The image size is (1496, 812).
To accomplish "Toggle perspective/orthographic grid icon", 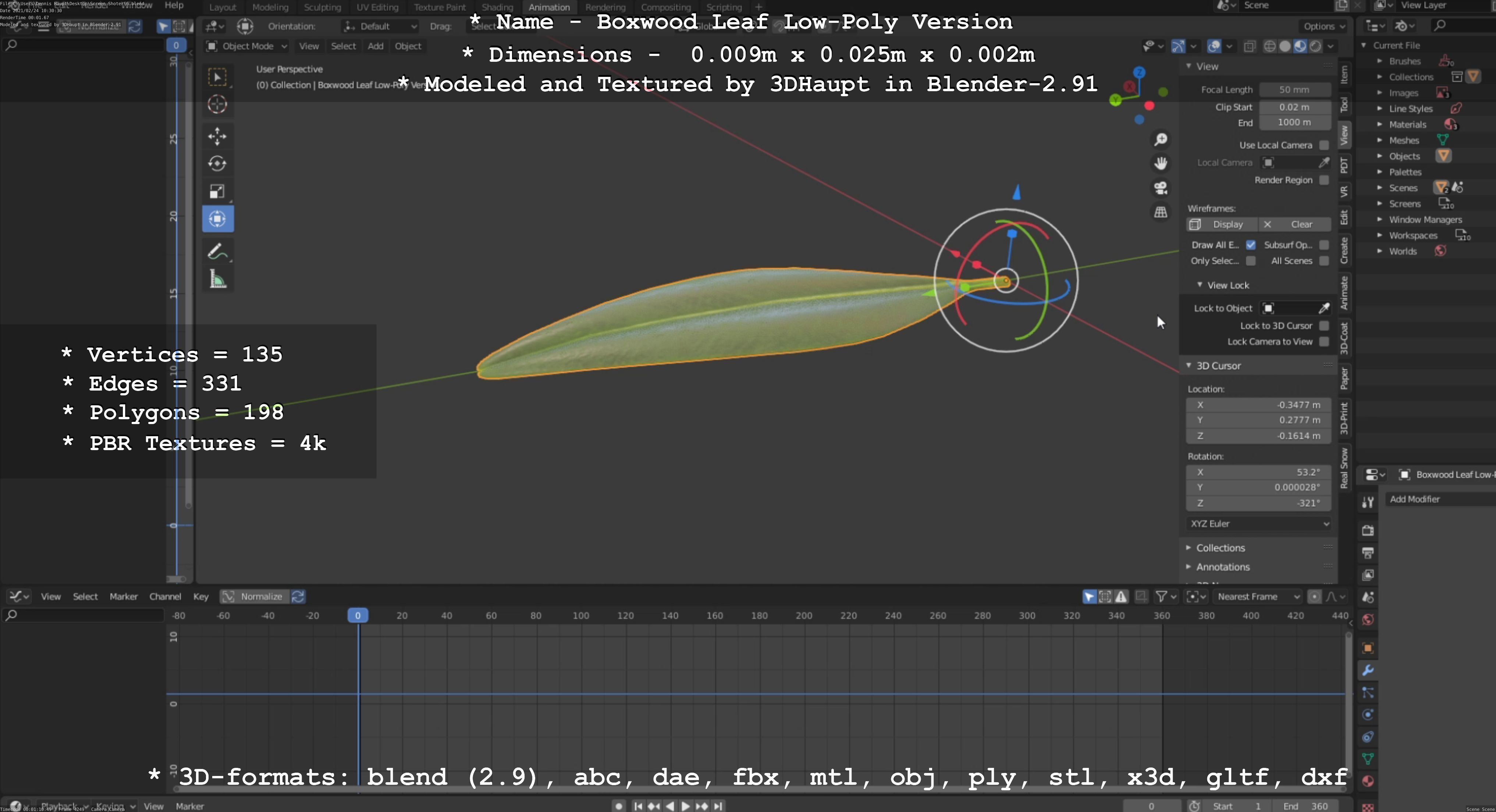I will (1160, 213).
